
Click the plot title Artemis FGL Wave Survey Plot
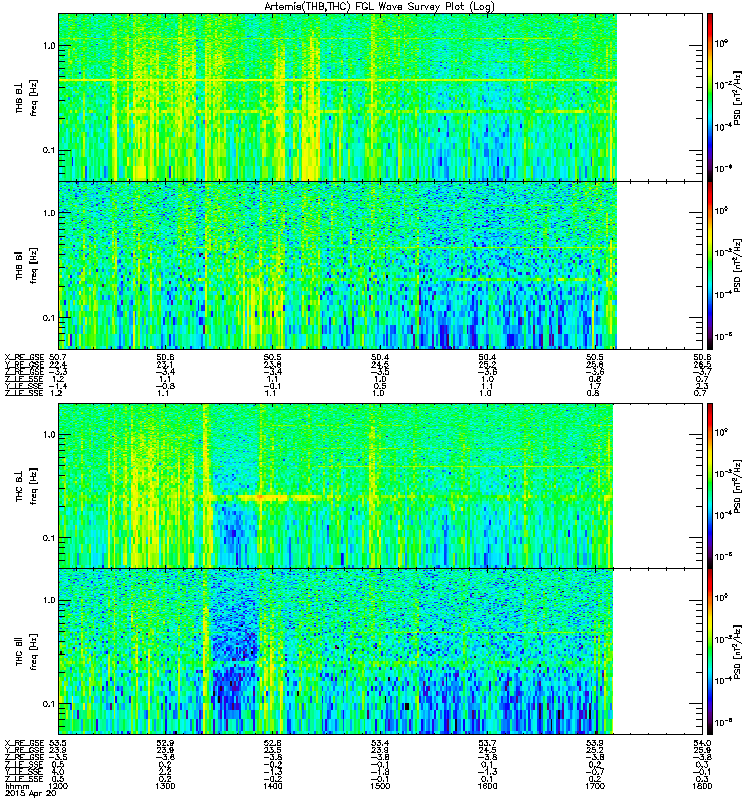379,7
